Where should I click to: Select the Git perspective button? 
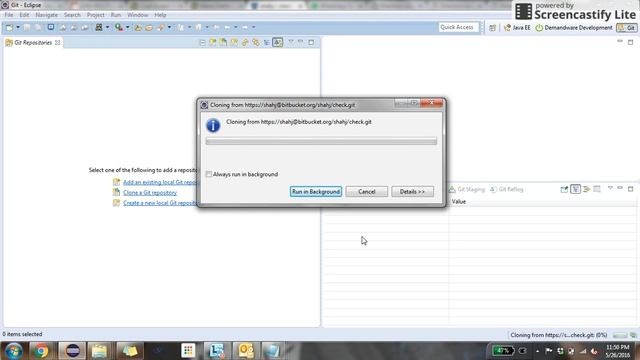tap(627, 28)
